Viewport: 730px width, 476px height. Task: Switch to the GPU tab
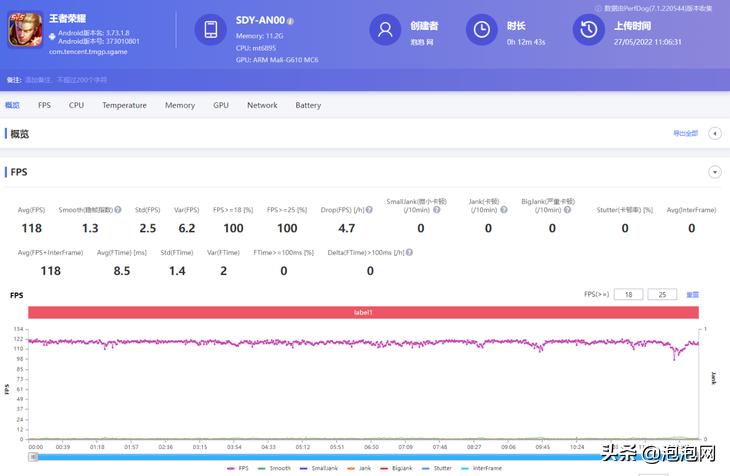[x=220, y=105]
